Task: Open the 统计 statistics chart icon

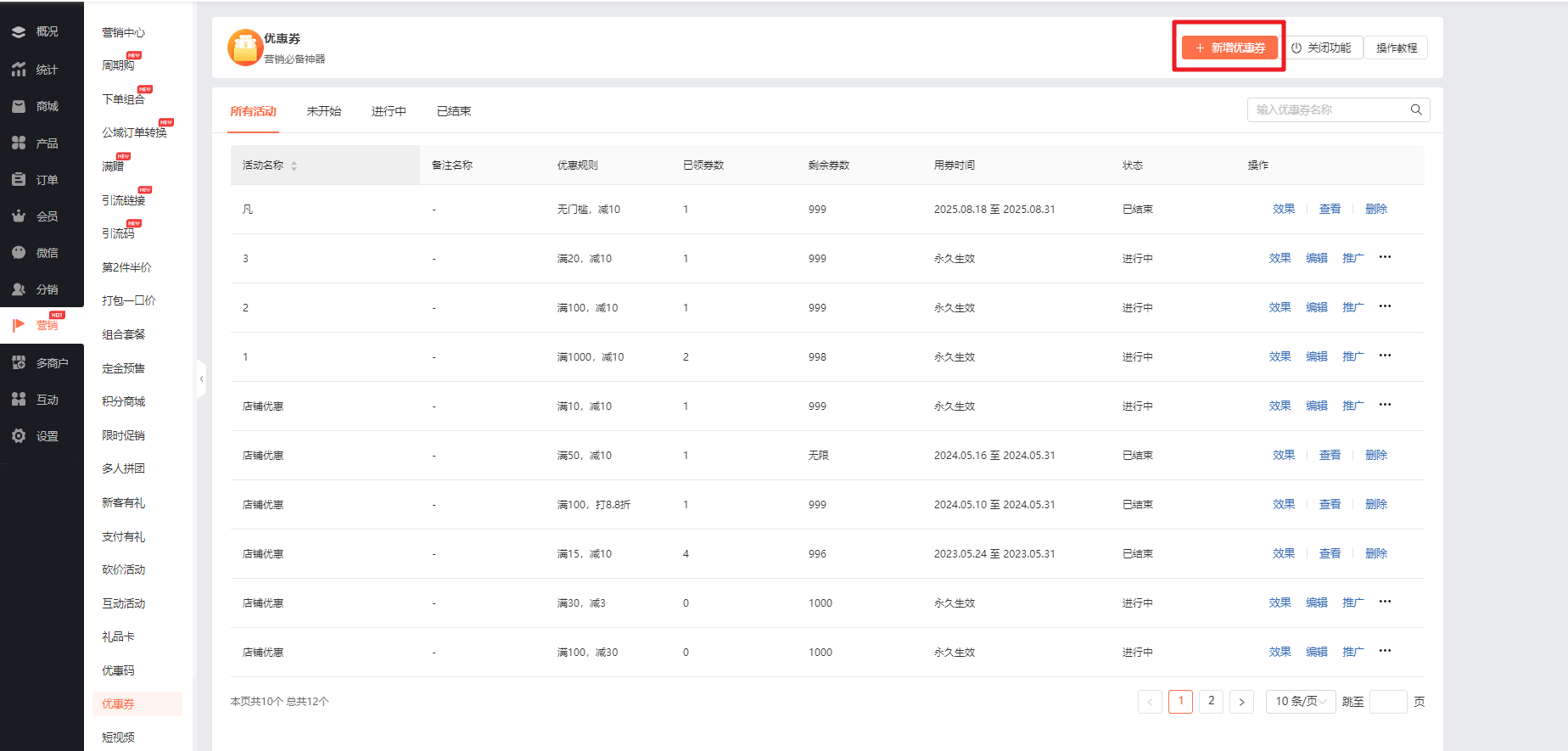Action: (x=19, y=70)
